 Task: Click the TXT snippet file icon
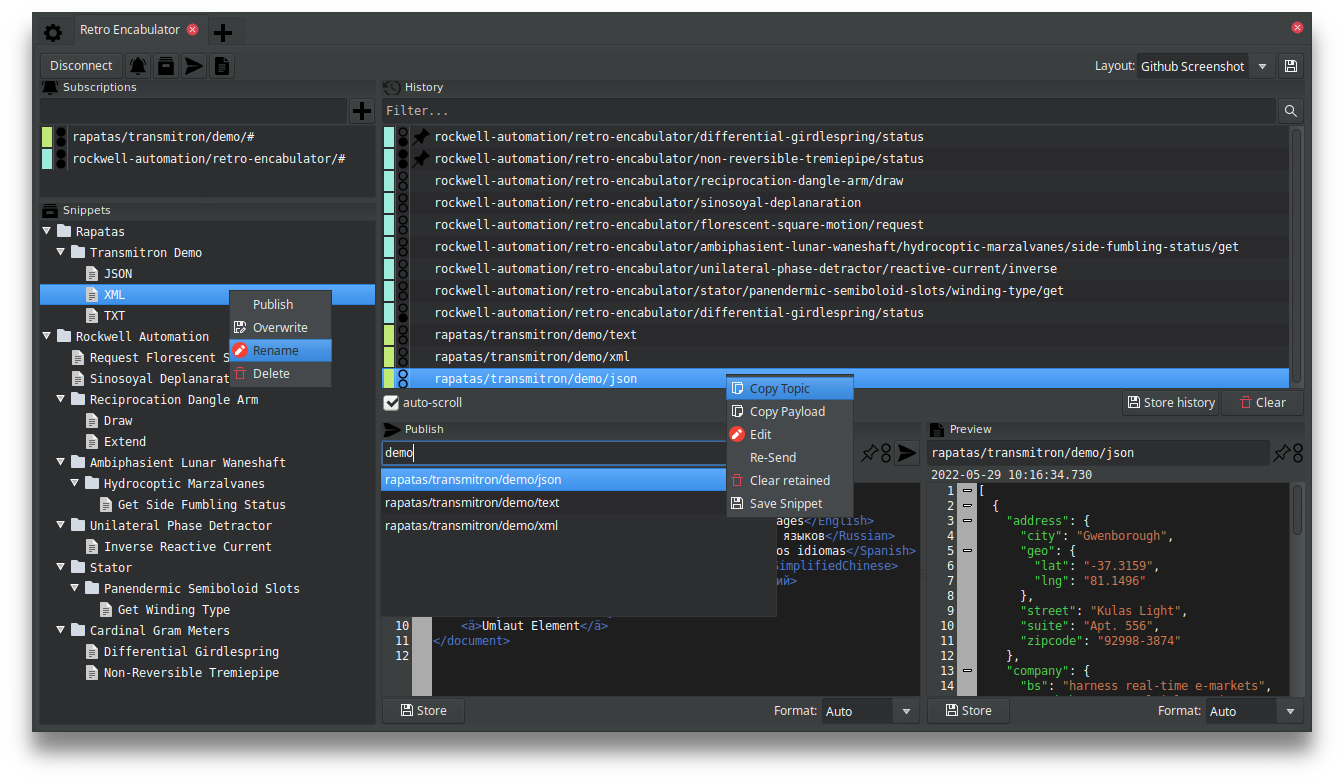[93, 315]
